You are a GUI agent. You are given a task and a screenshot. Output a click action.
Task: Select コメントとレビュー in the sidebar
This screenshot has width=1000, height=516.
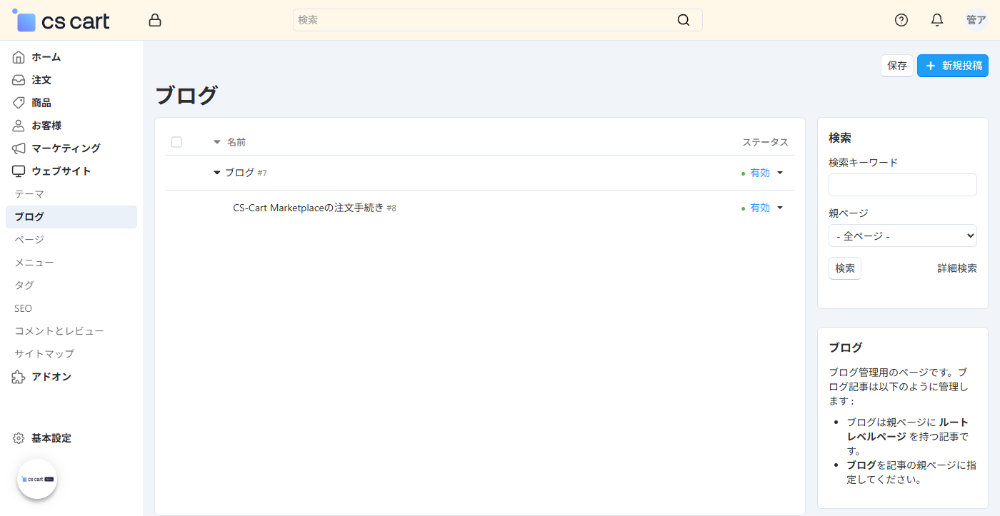tap(59, 331)
